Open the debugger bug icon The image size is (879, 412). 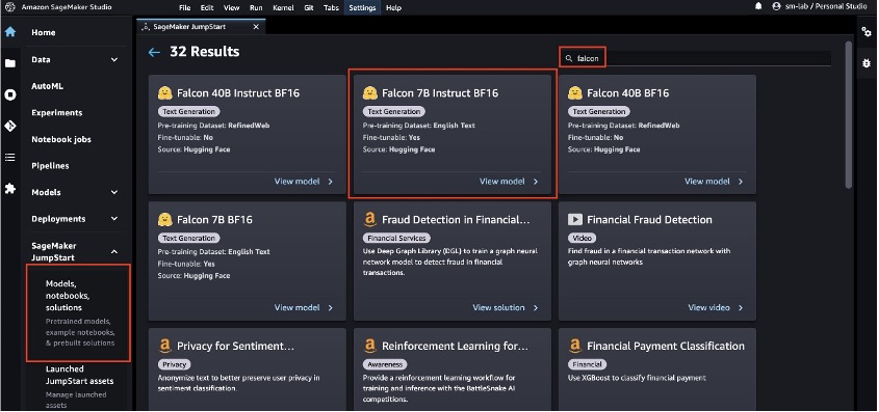click(867, 63)
